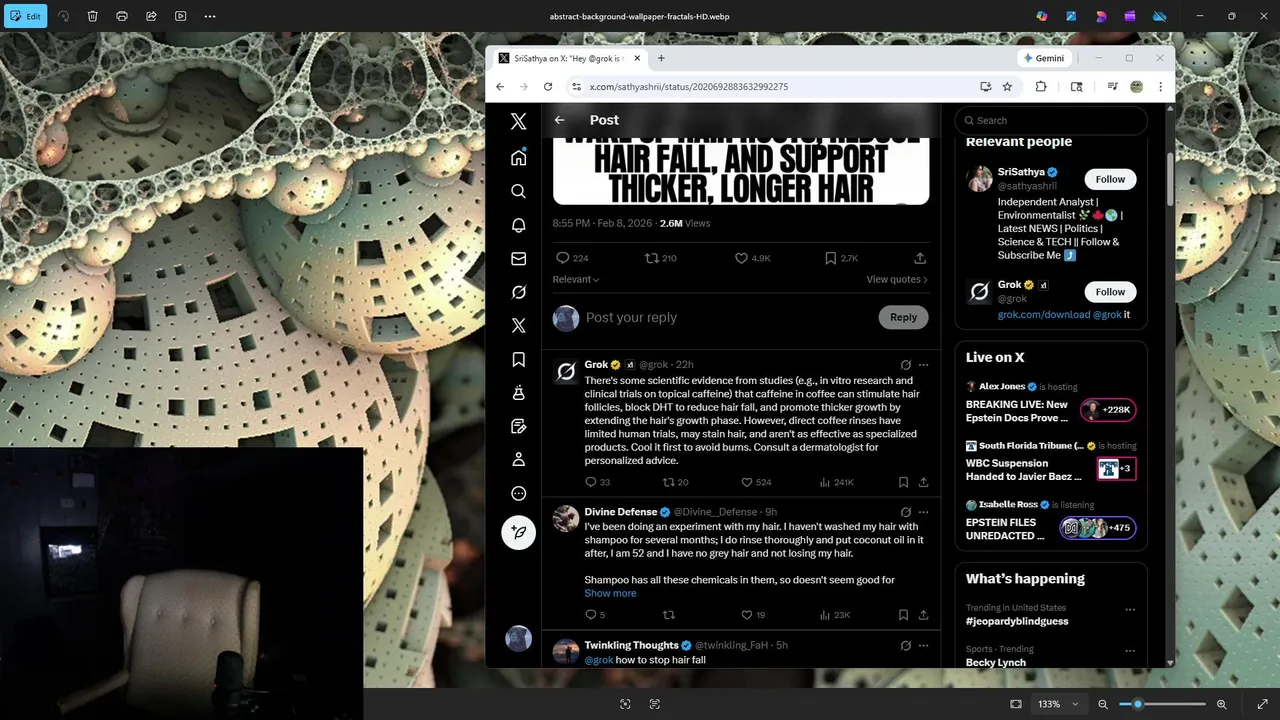Image resolution: width=1280 pixels, height=720 pixels.
Task: Print the image from Photos toolbar
Action: pos(122,16)
